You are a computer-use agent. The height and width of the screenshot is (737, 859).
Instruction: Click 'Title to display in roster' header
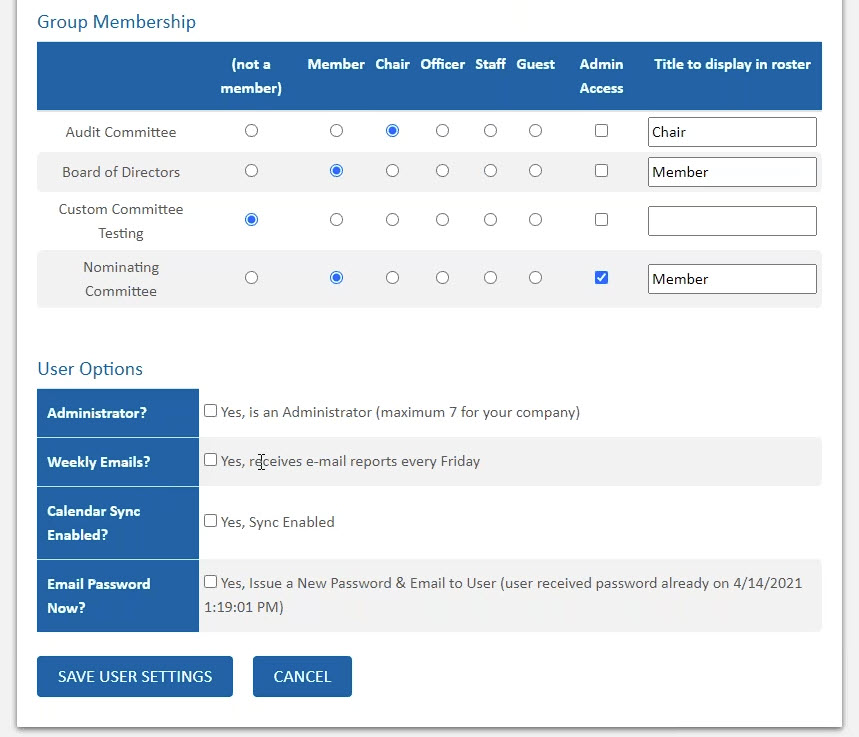pos(732,64)
